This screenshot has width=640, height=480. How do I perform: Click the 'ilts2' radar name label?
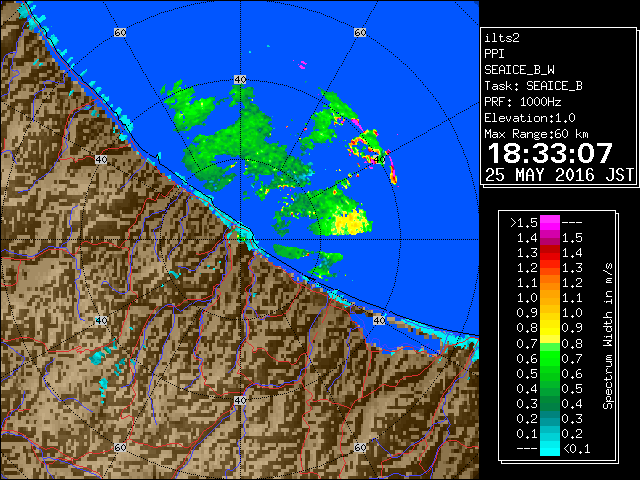click(x=502, y=38)
